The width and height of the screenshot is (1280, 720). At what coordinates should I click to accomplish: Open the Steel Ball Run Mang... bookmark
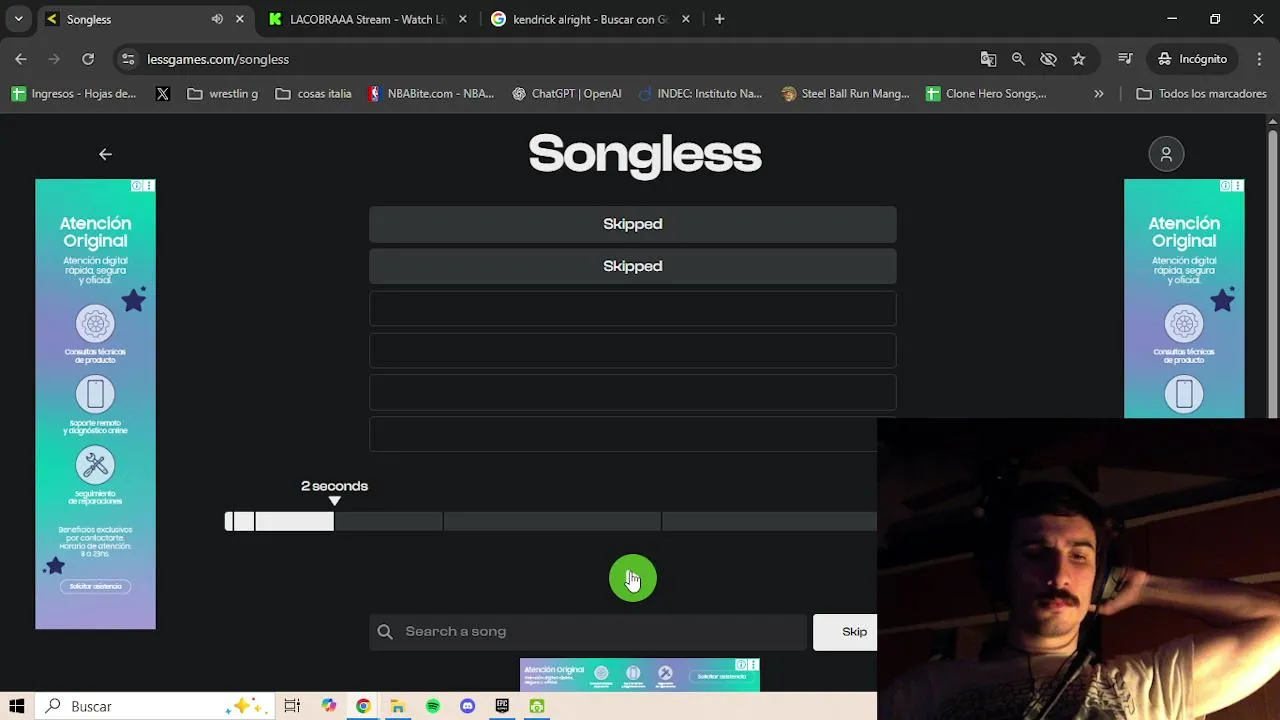tap(846, 94)
